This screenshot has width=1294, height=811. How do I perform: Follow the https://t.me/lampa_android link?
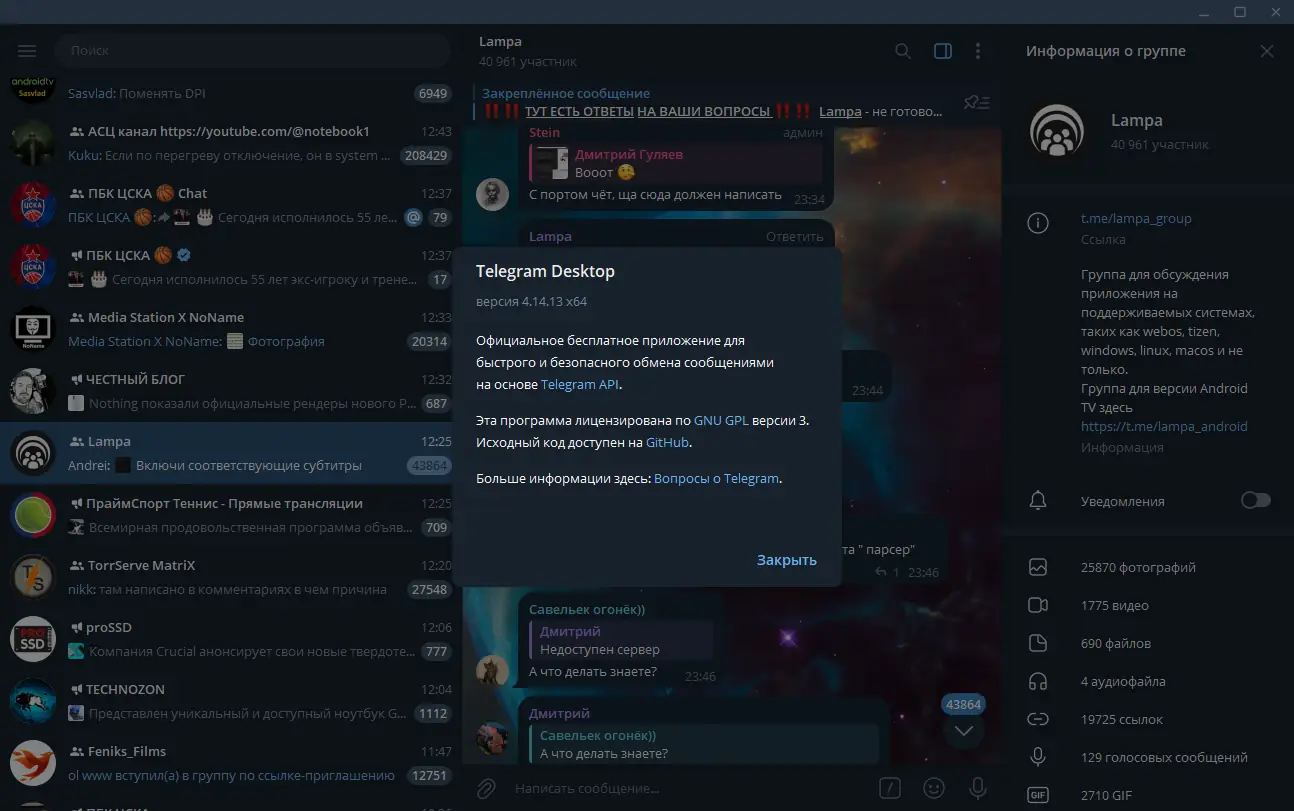click(x=1164, y=426)
